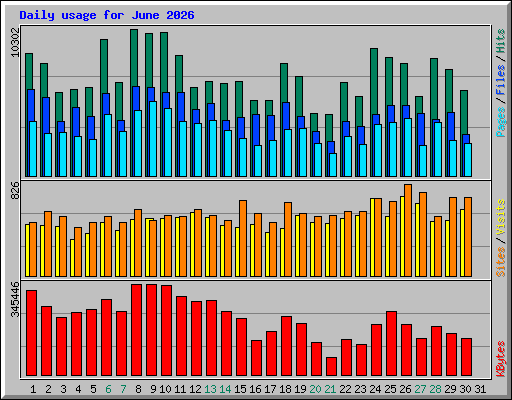Screen dimensions: 512x400
Task: Click the shortest red KBytes bar above day 21
Action: pyautogui.click(x=331, y=367)
